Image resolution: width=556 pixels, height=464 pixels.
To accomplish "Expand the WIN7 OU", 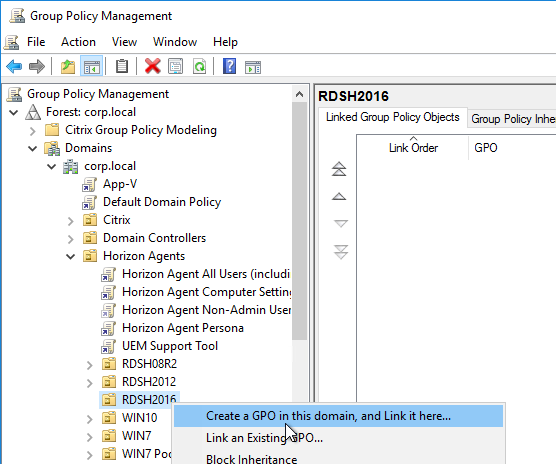I will [89, 437].
